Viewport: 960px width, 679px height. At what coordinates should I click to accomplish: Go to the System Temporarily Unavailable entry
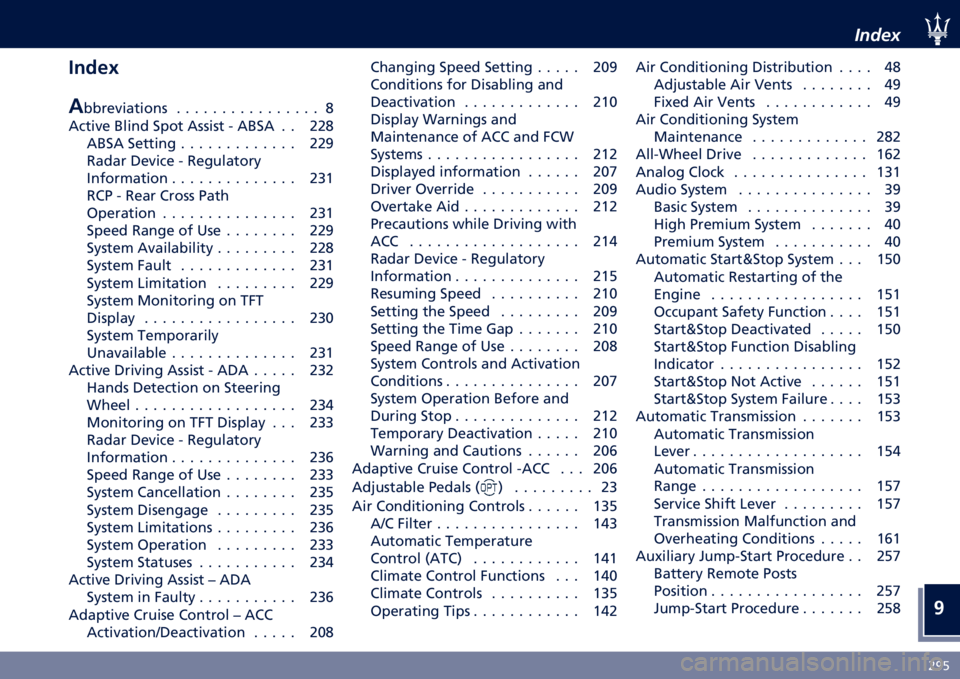tap(210, 344)
